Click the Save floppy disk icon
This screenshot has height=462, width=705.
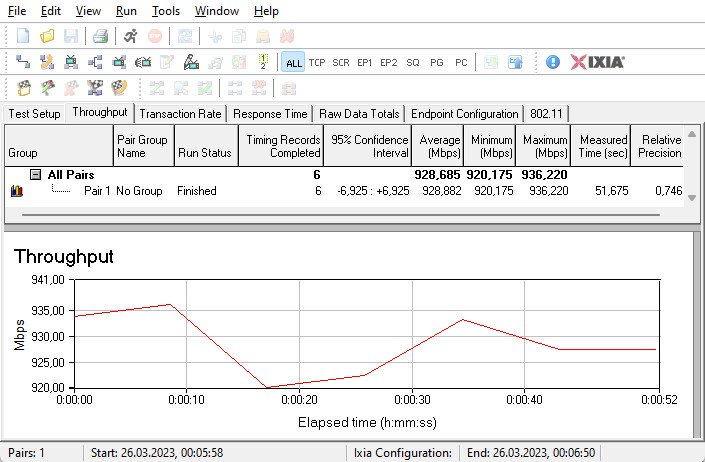pos(71,36)
